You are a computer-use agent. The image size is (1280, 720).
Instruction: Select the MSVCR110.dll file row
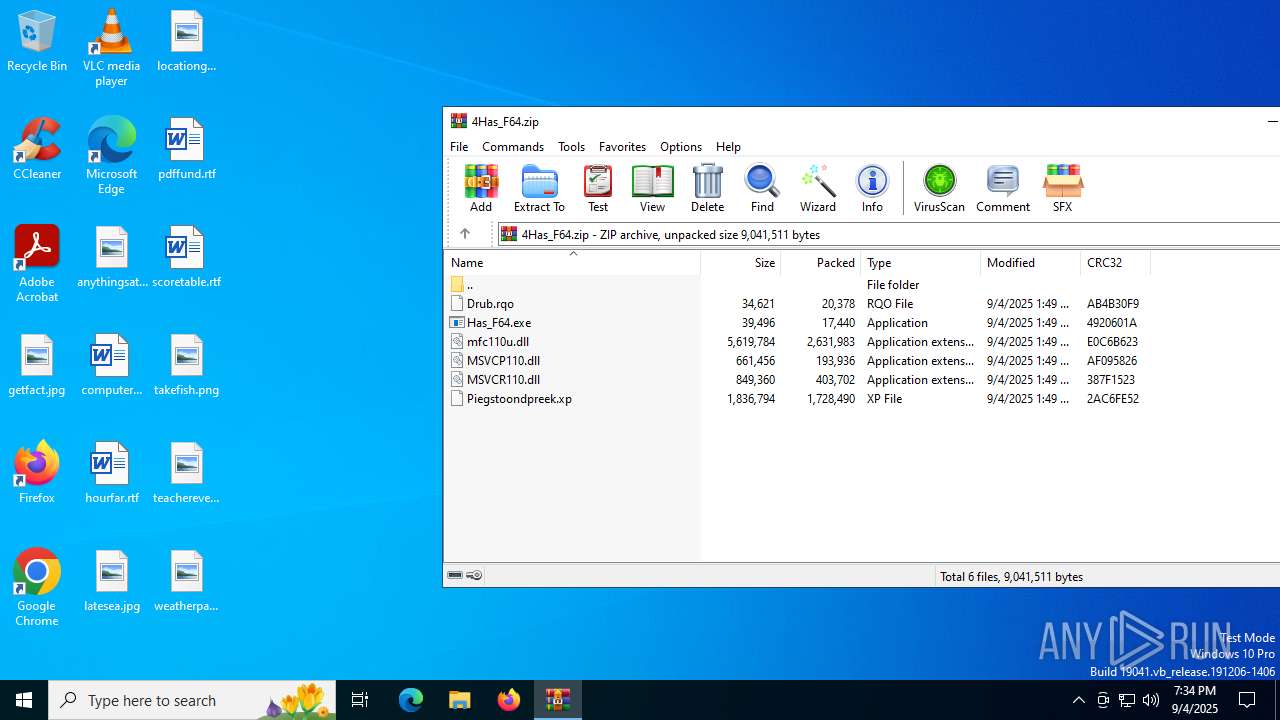pyautogui.click(x=797, y=380)
